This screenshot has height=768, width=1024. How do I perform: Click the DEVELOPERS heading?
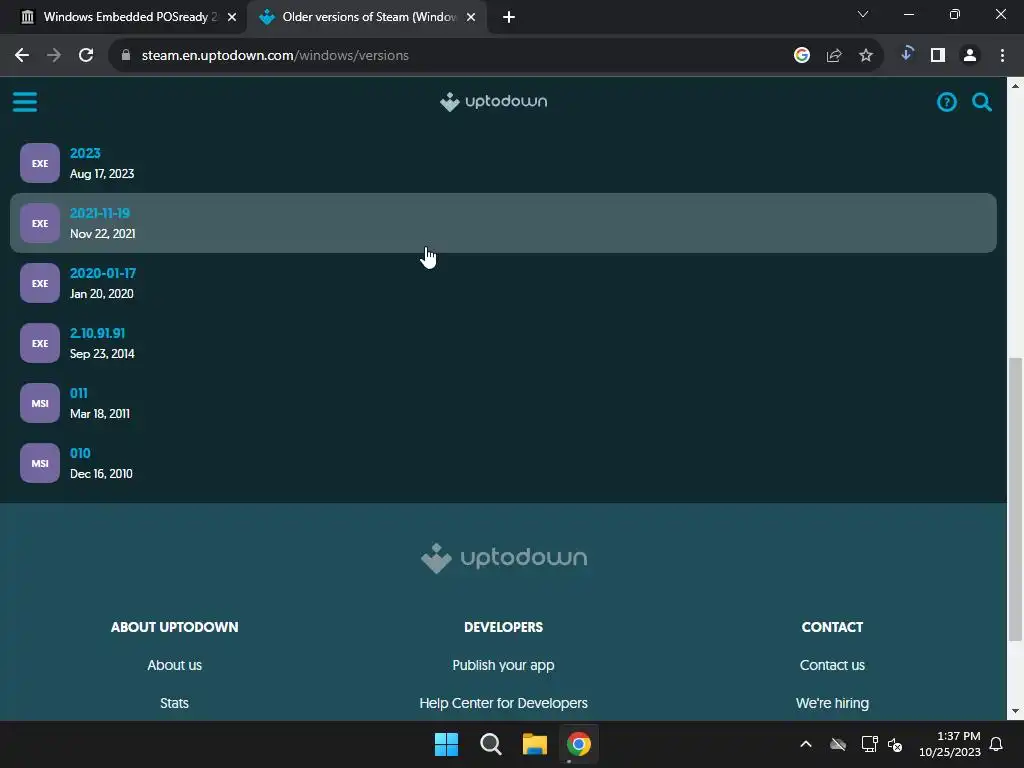click(504, 627)
